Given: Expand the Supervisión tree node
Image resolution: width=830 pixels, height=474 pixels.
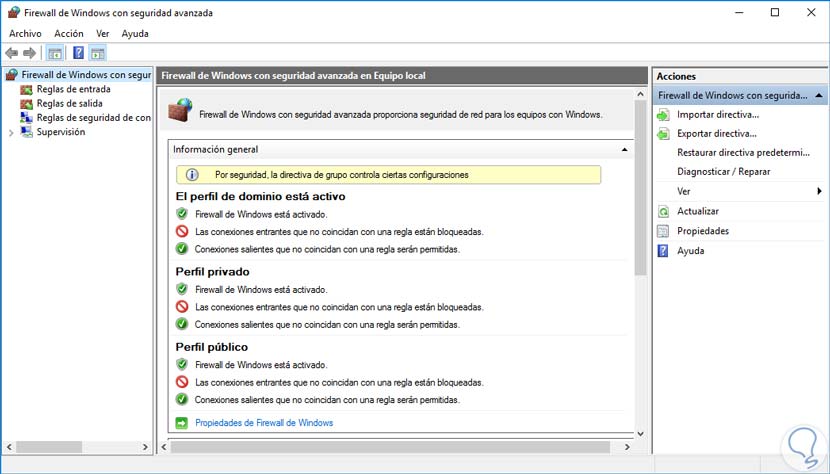Looking at the screenshot, I should [11, 132].
